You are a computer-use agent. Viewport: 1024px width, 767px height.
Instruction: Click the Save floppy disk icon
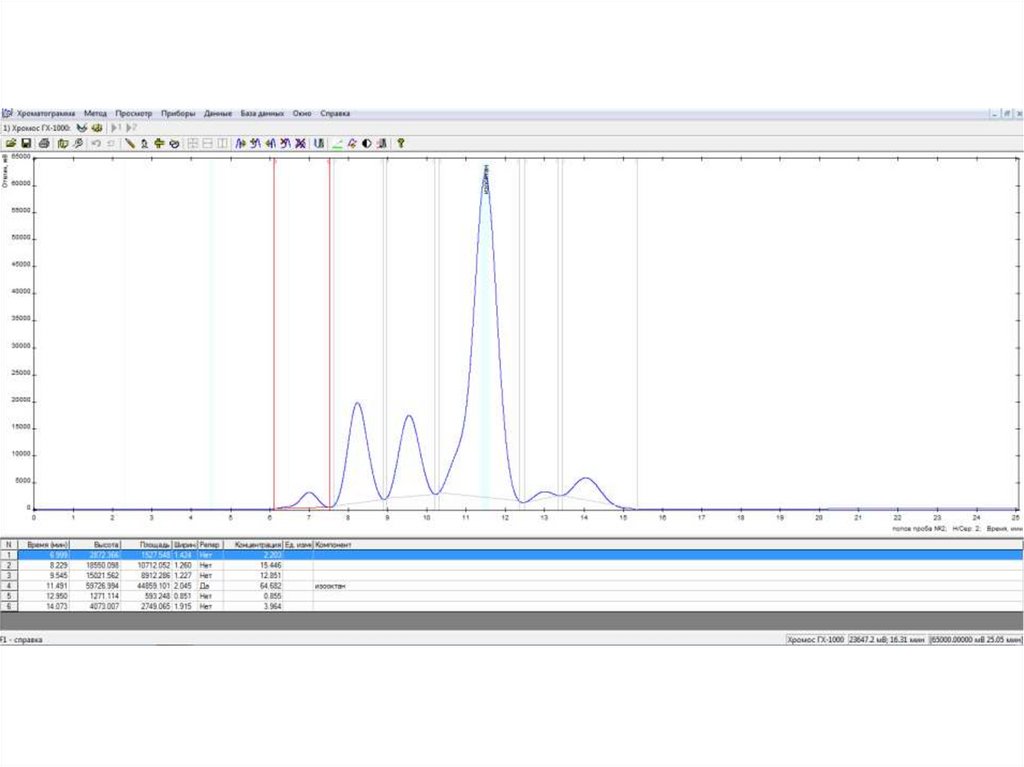[25, 143]
